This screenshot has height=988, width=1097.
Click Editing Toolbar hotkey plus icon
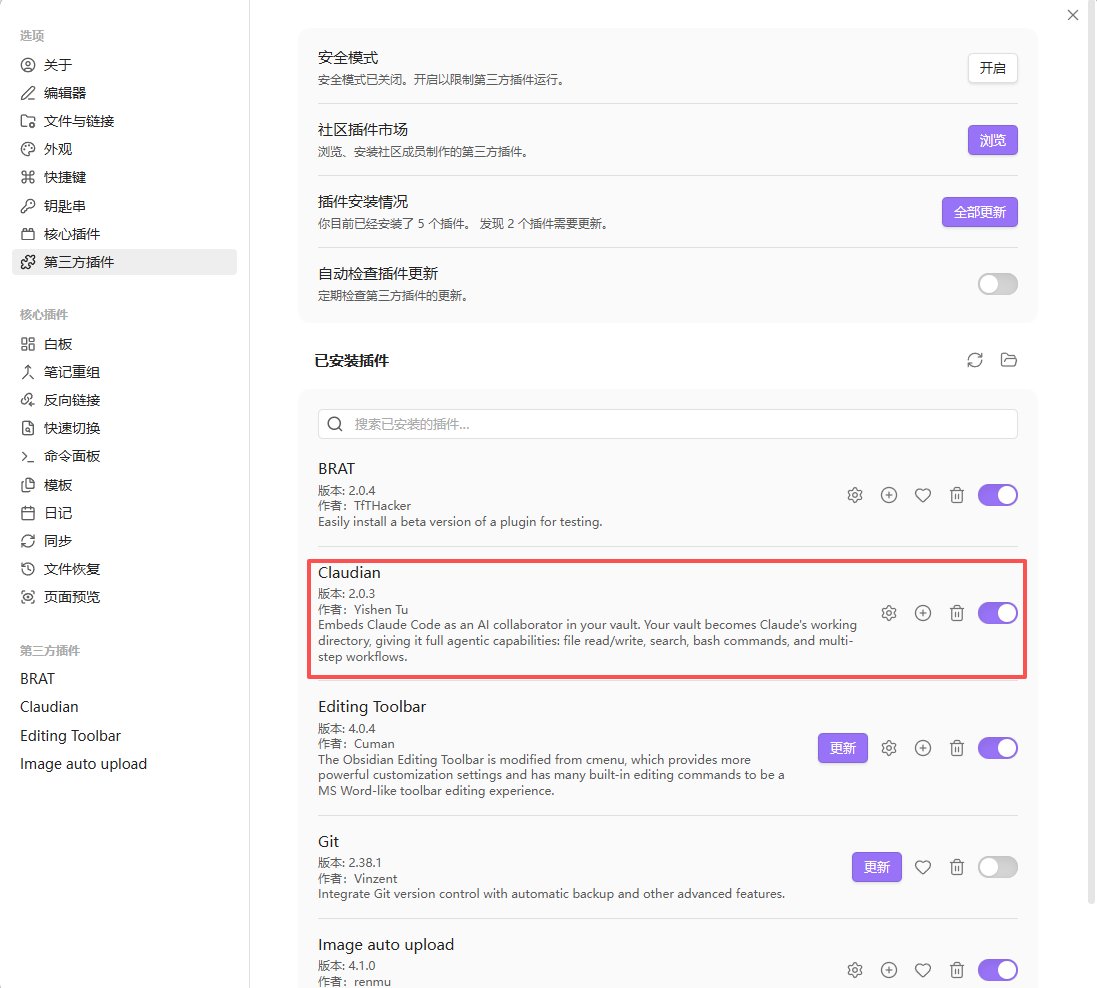(x=923, y=748)
